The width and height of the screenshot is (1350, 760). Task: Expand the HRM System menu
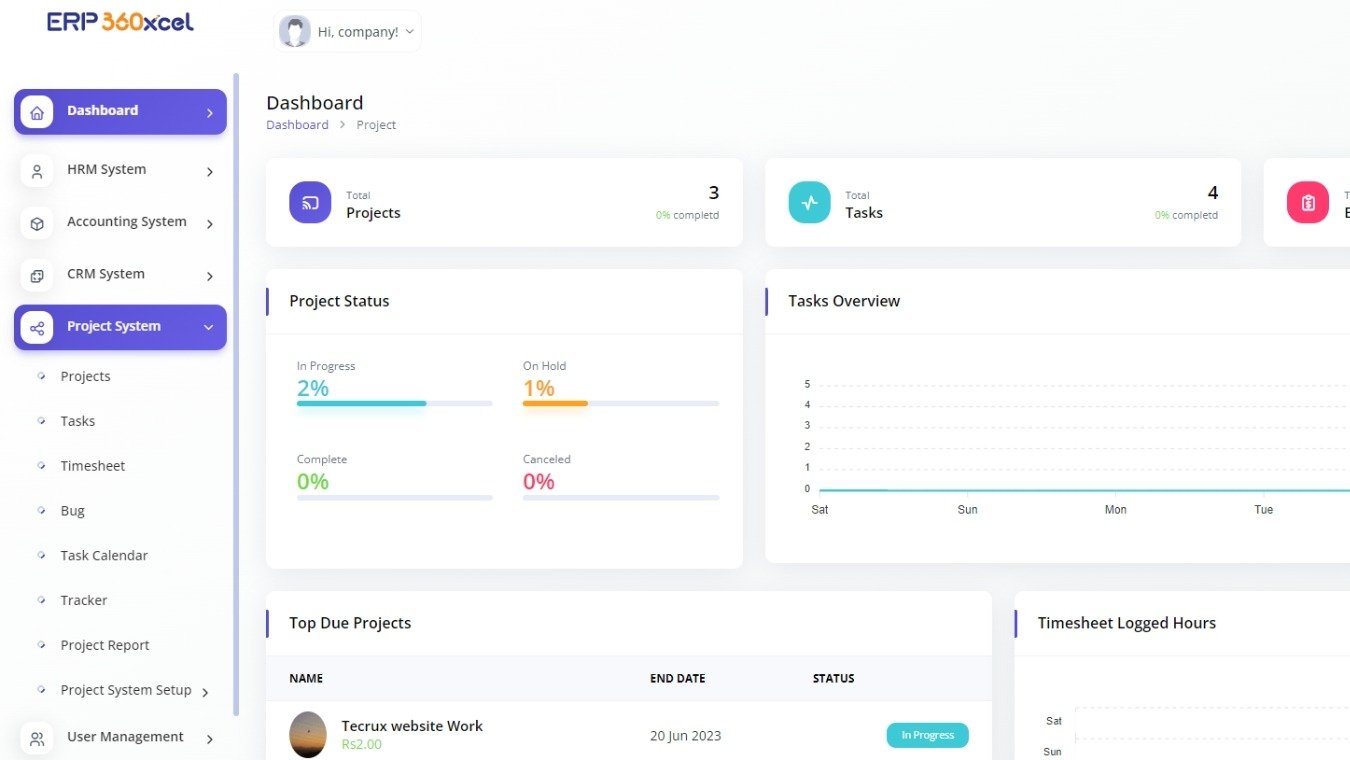209,171
